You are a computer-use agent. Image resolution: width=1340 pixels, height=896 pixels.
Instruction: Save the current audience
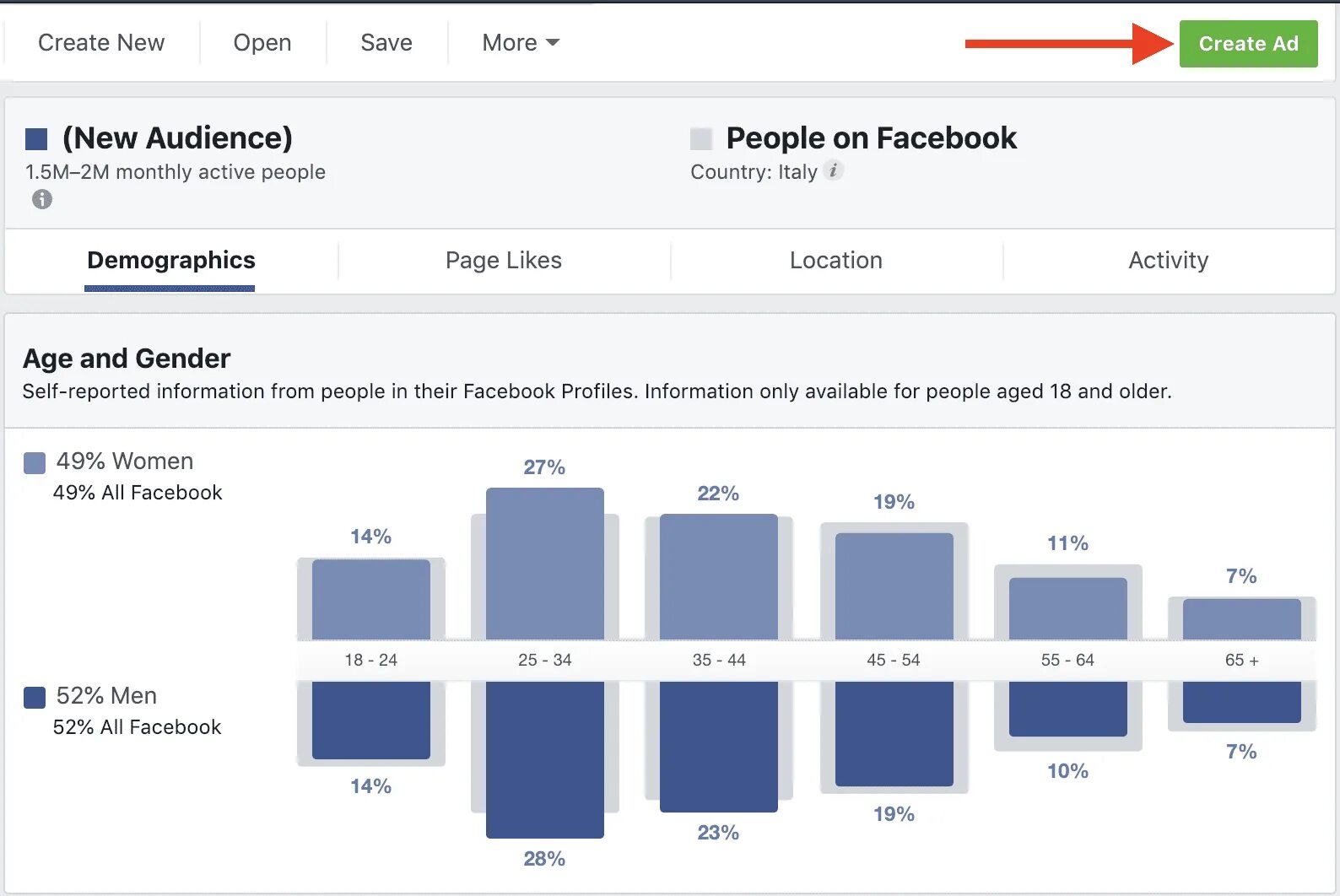[386, 42]
